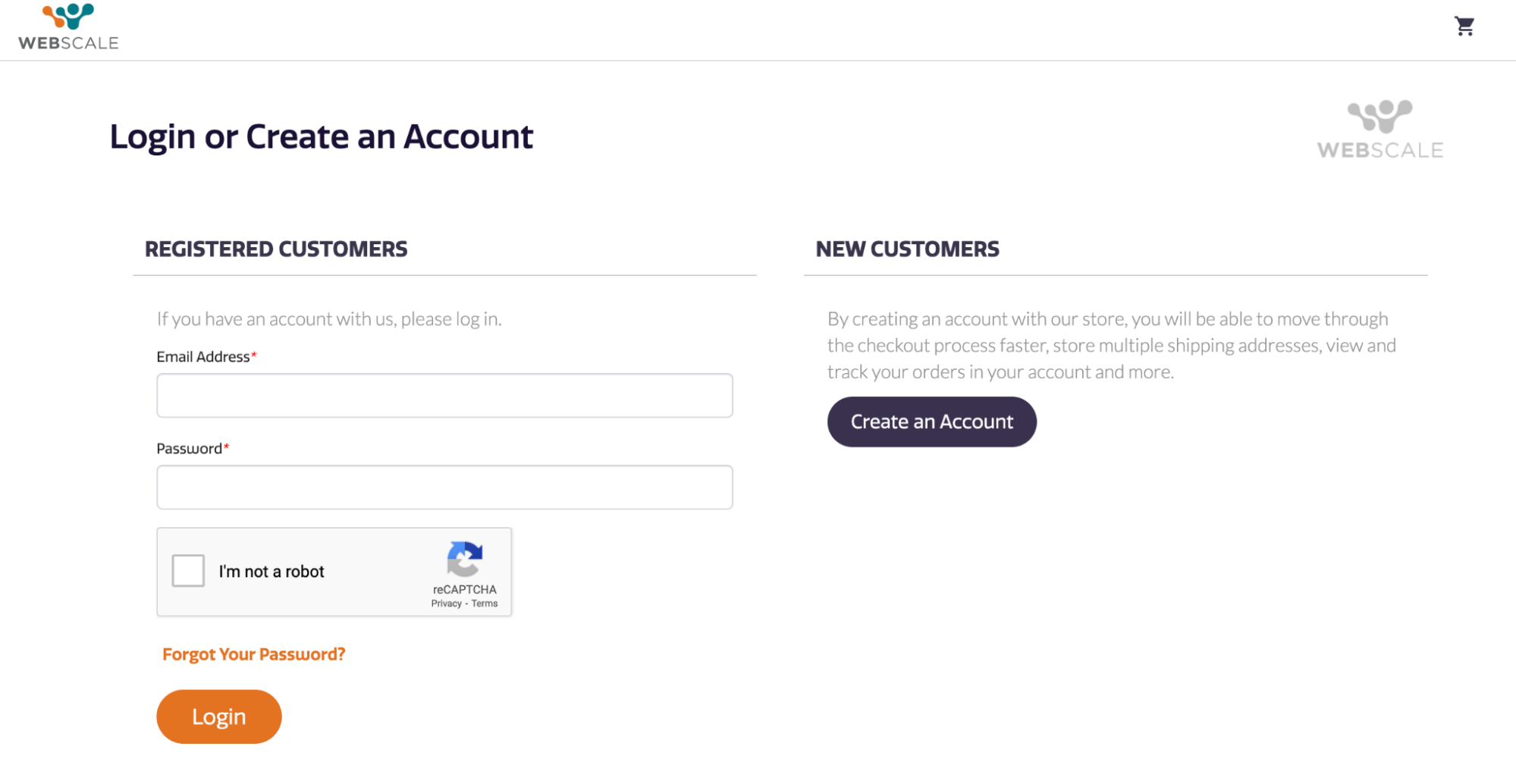Focus the Password input field
This screenshot has width=1516, height=784.
point(444,487)
